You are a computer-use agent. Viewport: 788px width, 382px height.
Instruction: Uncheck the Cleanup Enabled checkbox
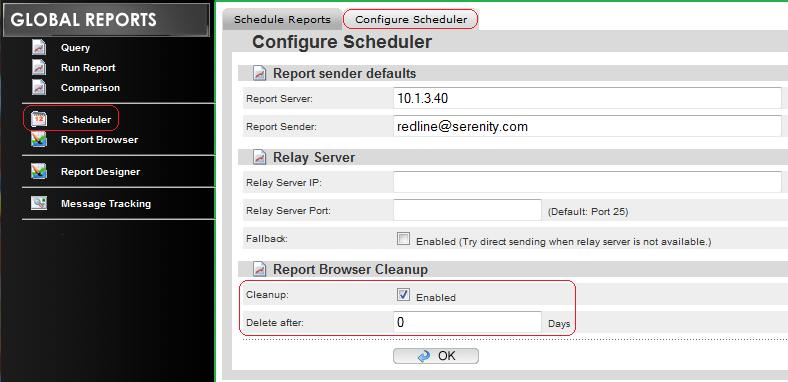(404, 295)
